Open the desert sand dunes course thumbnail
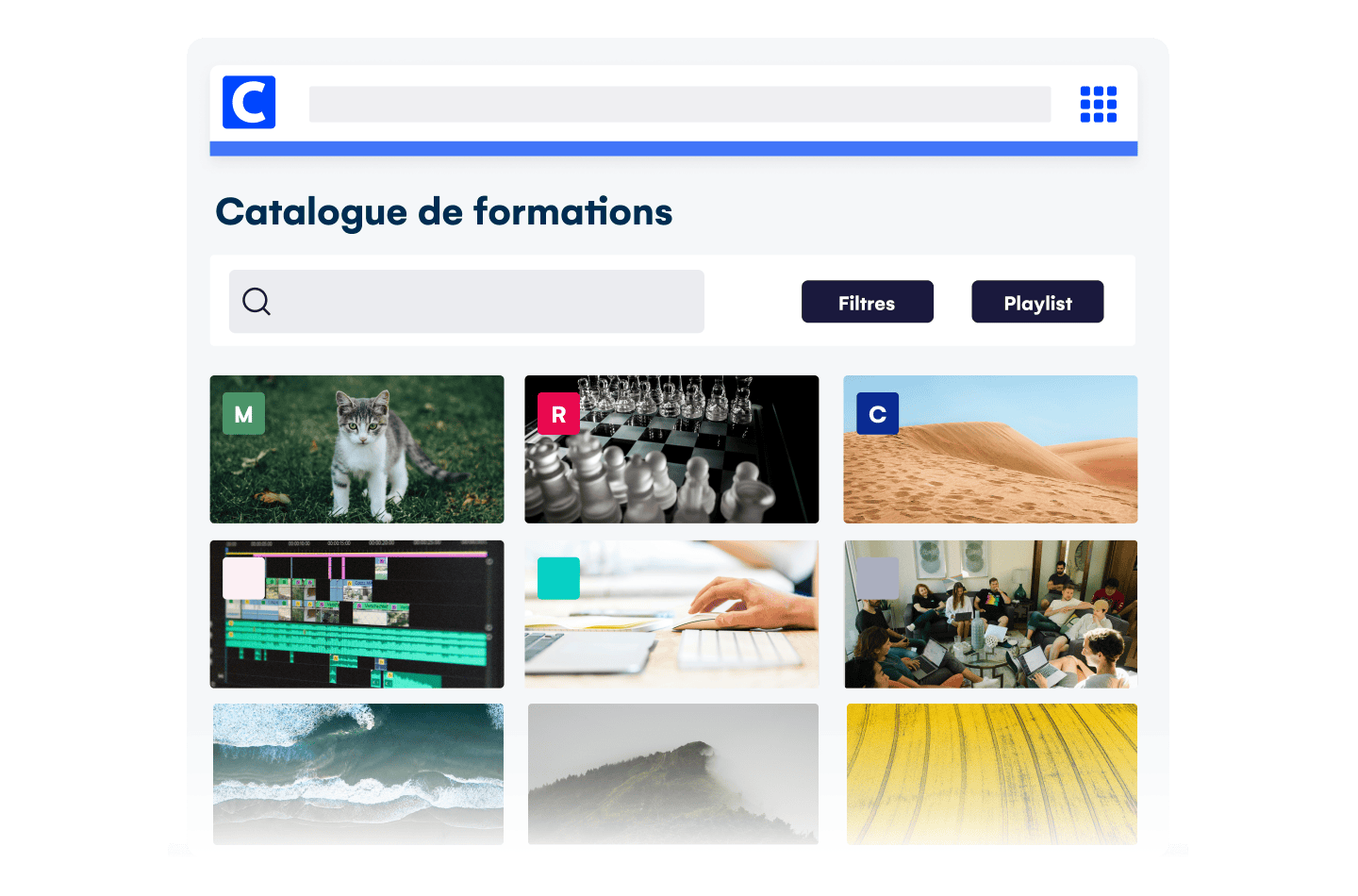Viewport: 1358px width, 896px height. (x=990, y=449)
